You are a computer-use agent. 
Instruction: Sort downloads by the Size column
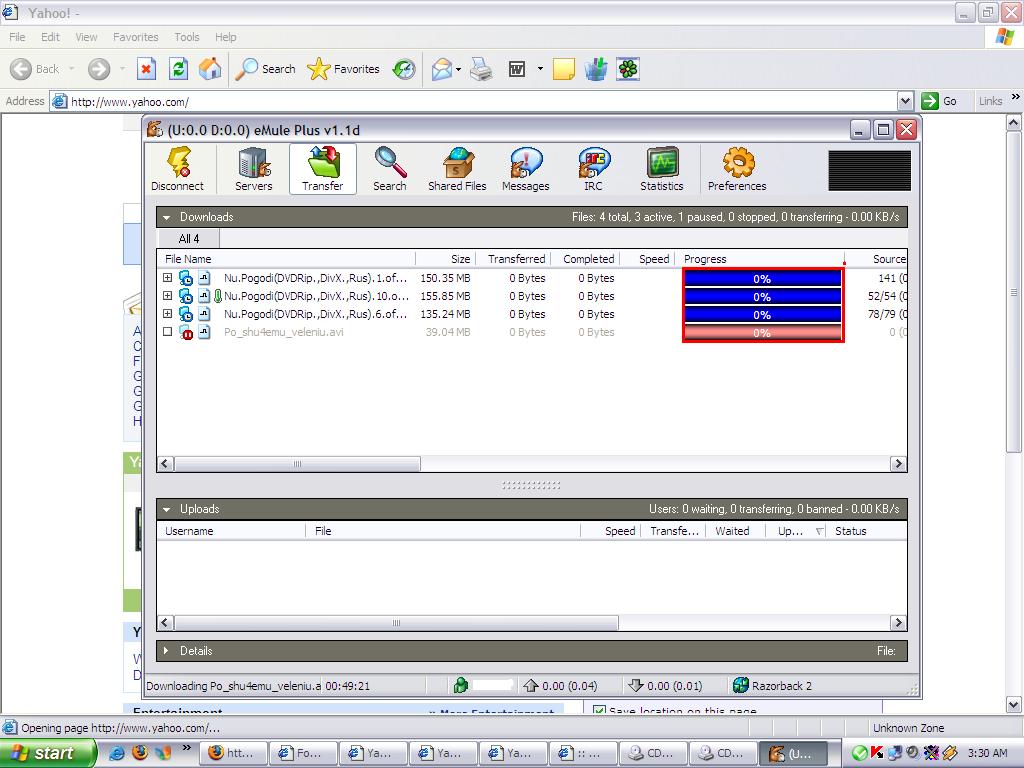(445, 259)
